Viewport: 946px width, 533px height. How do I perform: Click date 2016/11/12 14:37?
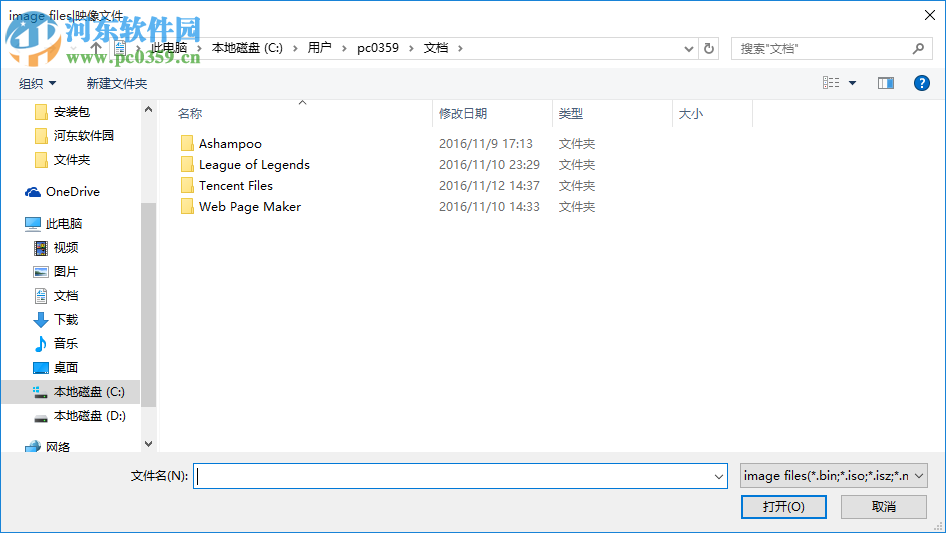tap(489, 185)
